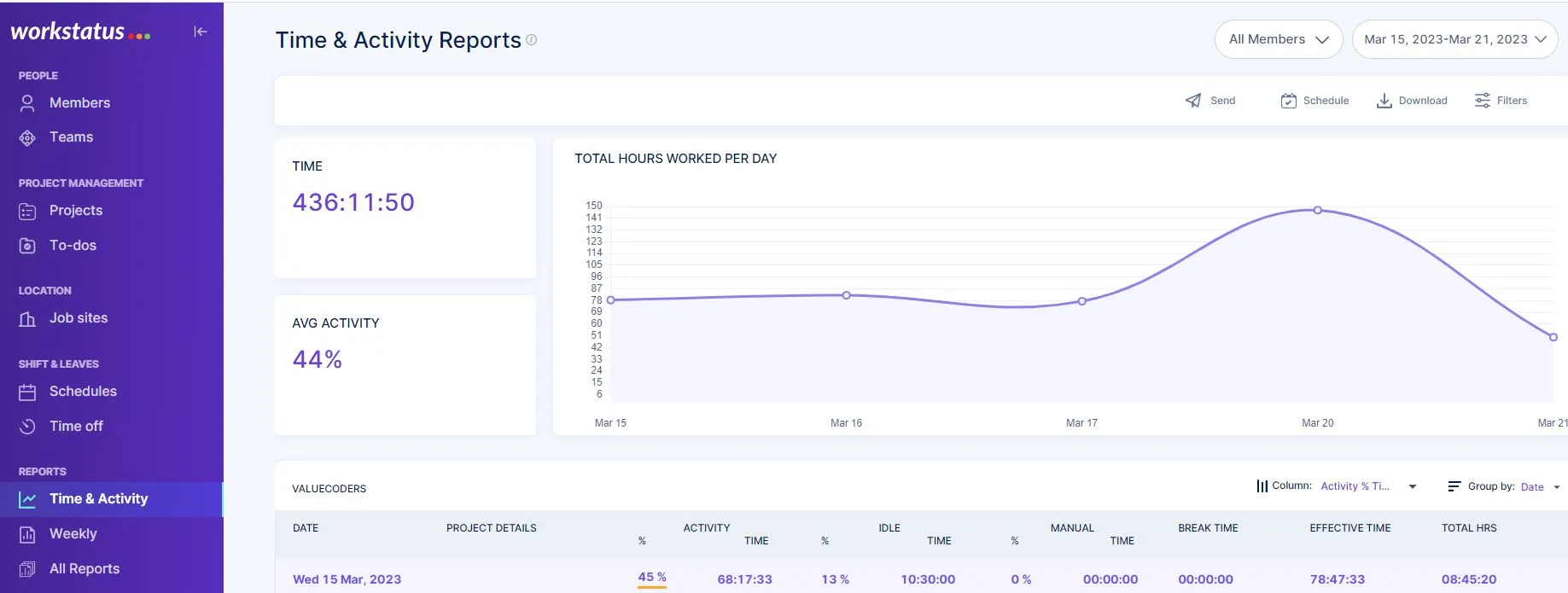Image resolution: width=1568 pixels, height=593 pixels.
Task: Navigate to Job sites
Action: coord(79,318)
